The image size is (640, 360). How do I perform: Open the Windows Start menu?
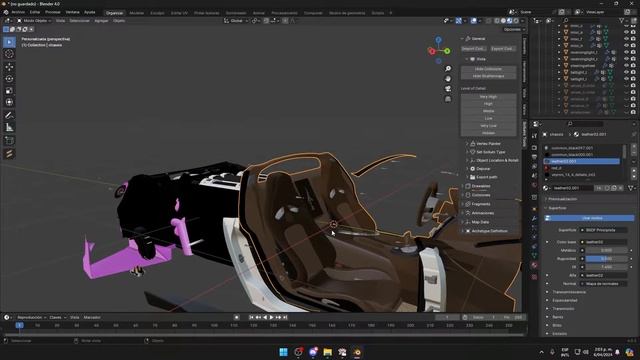pos(283,352)
